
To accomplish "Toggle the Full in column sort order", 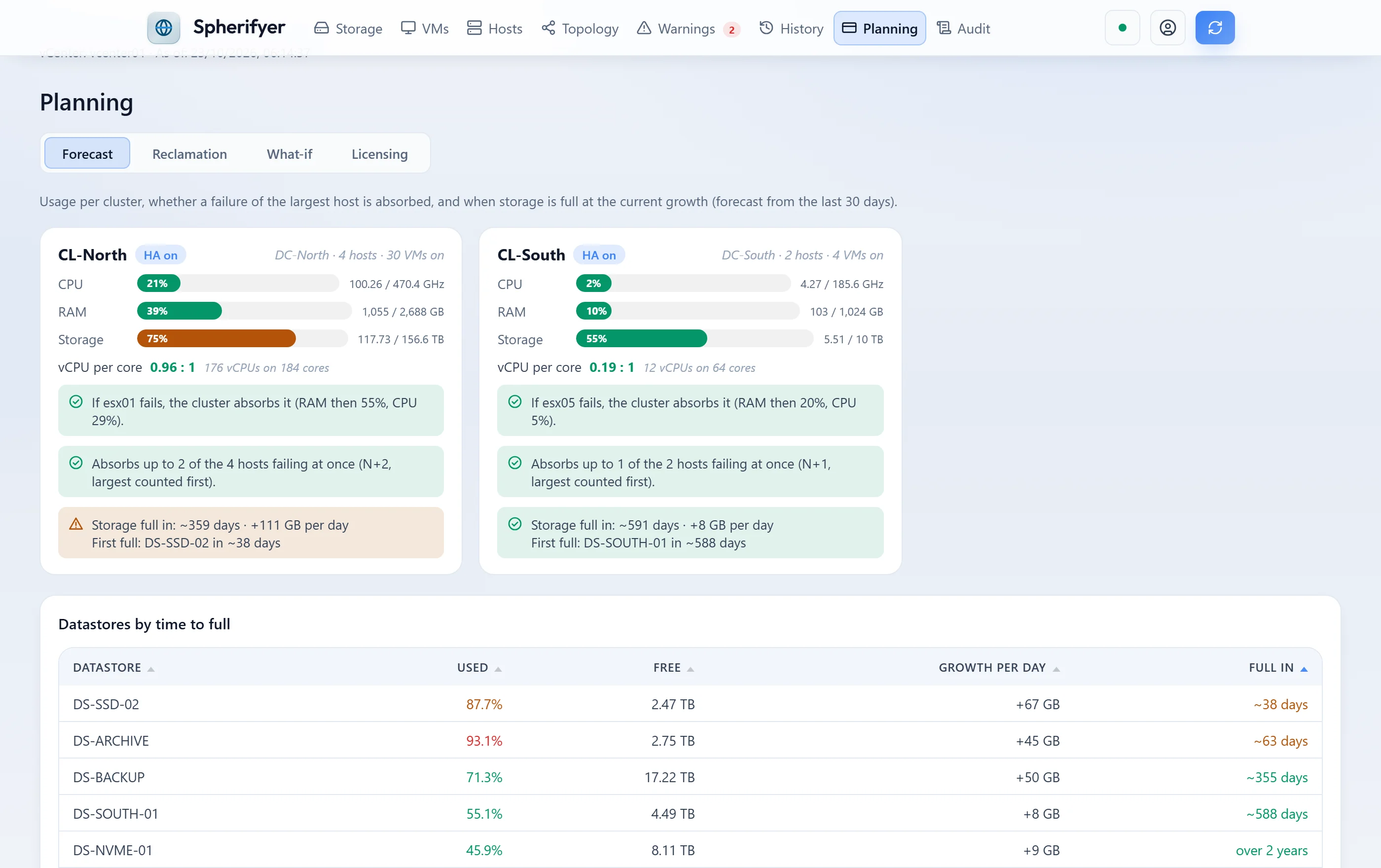I will click(1278, 667).
